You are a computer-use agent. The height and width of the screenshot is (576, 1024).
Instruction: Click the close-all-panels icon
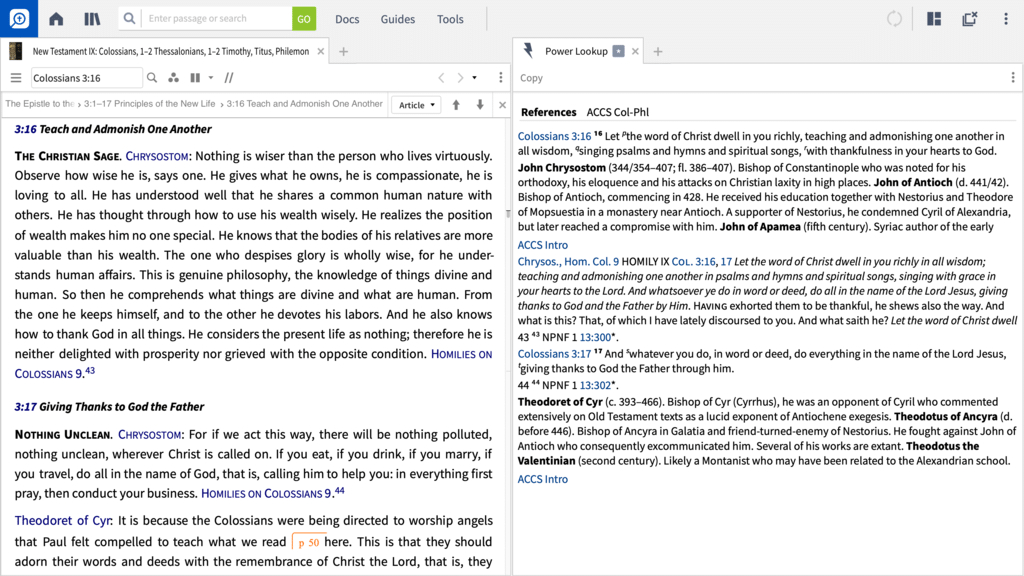(970, 19)
